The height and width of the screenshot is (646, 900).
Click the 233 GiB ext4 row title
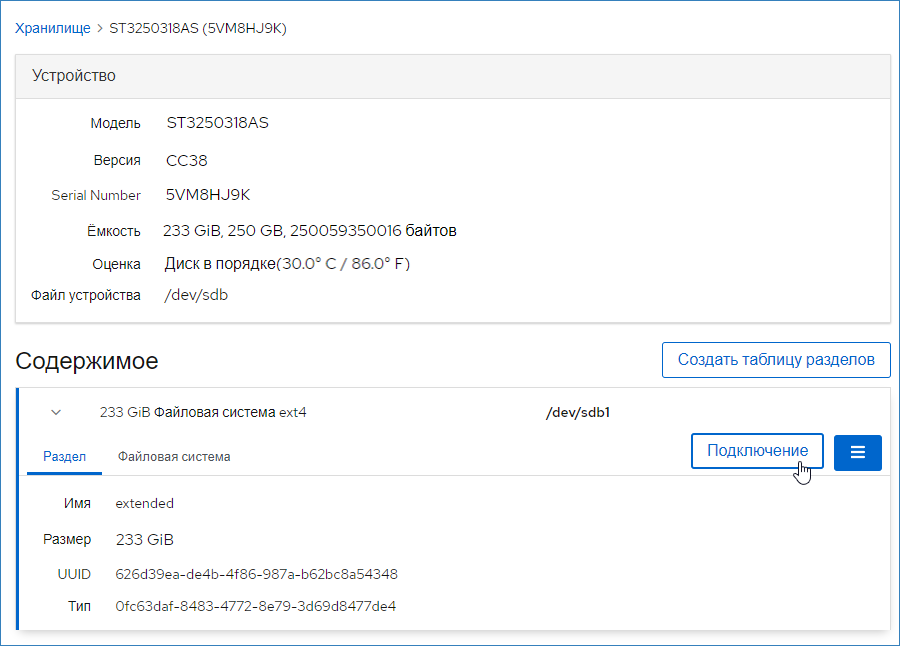tap(203, 412)
